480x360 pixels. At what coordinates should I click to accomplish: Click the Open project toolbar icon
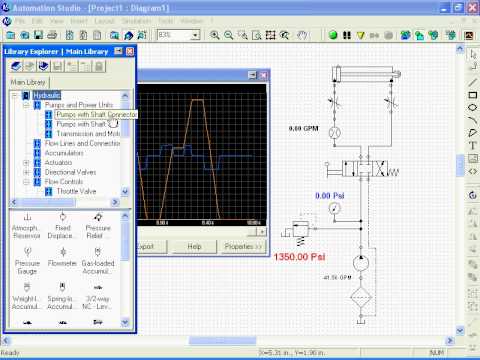pyautogui.click(x=25, y=35)
